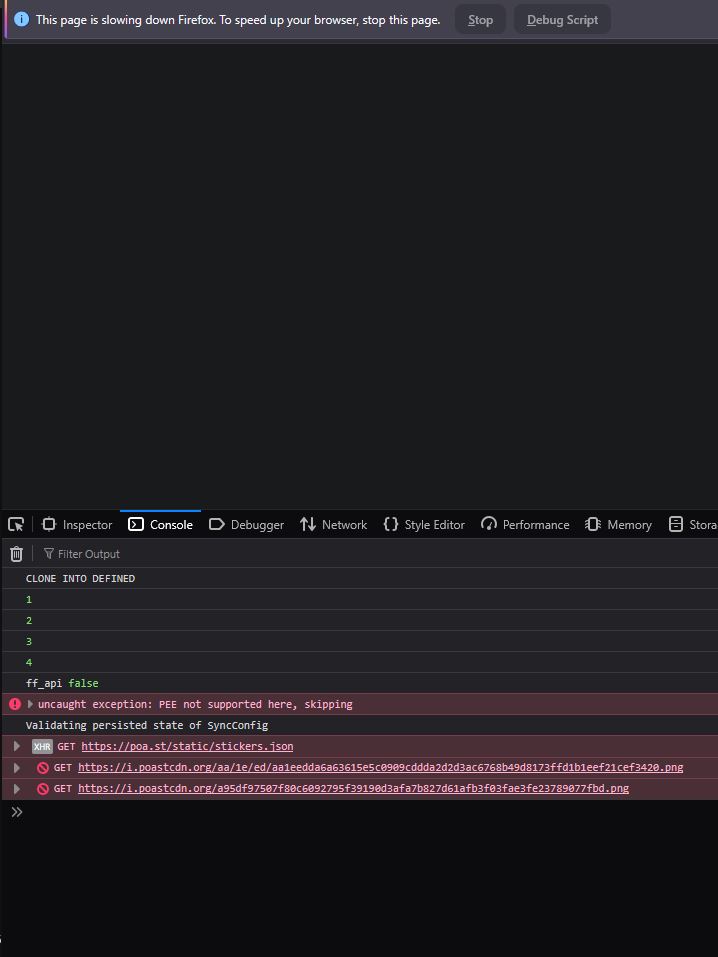Open the a95df975 PNG URL link
Viewport: 718px width, 957px height.
(354, 789)
